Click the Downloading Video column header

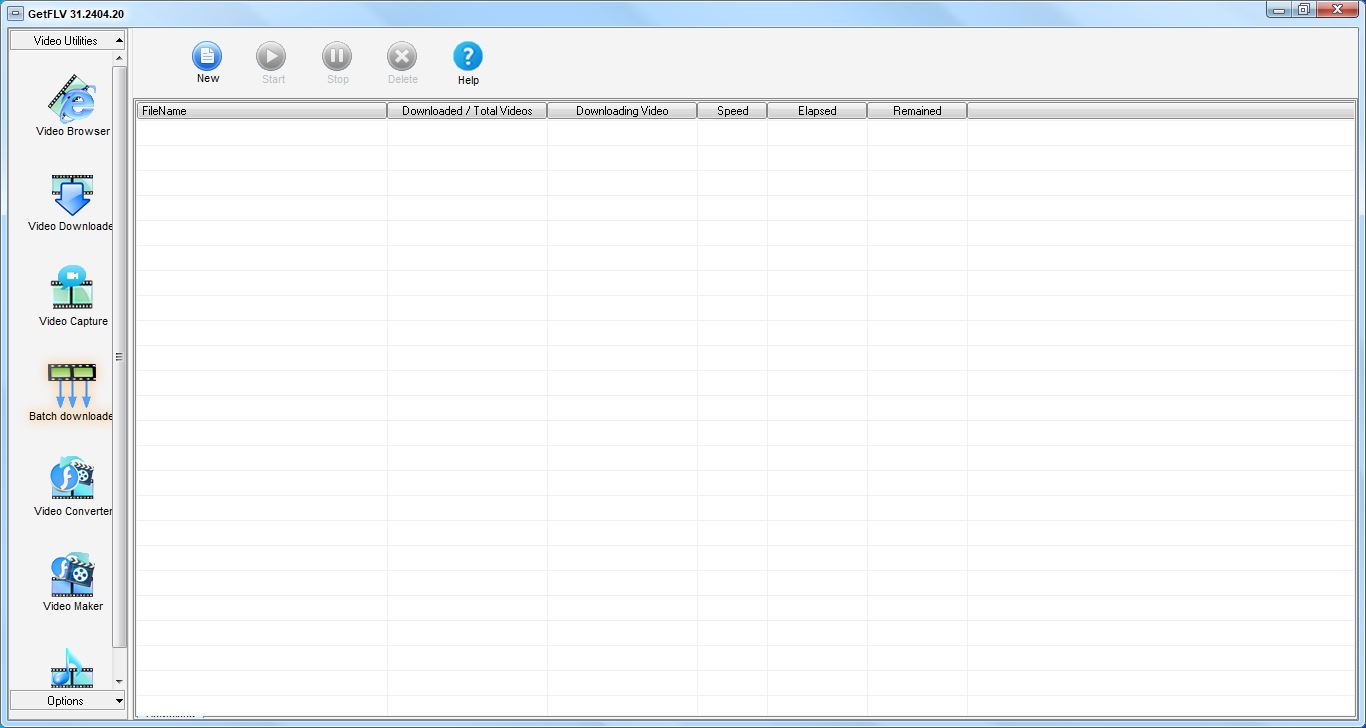click(x=622, y=111)
